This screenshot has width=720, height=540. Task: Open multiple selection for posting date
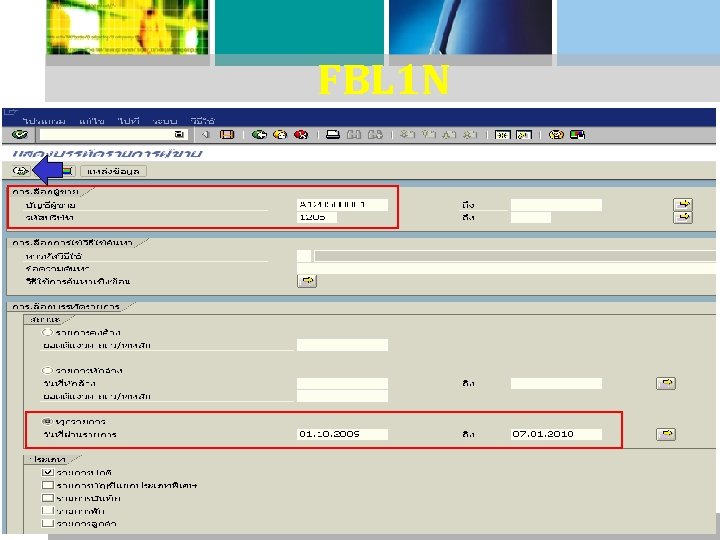click(x=666, y=434)
